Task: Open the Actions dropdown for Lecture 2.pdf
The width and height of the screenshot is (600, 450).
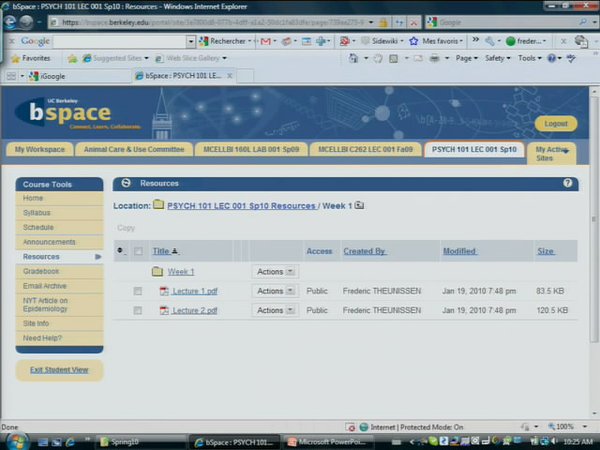Action: pyautogui.click(x=275, y=310)
